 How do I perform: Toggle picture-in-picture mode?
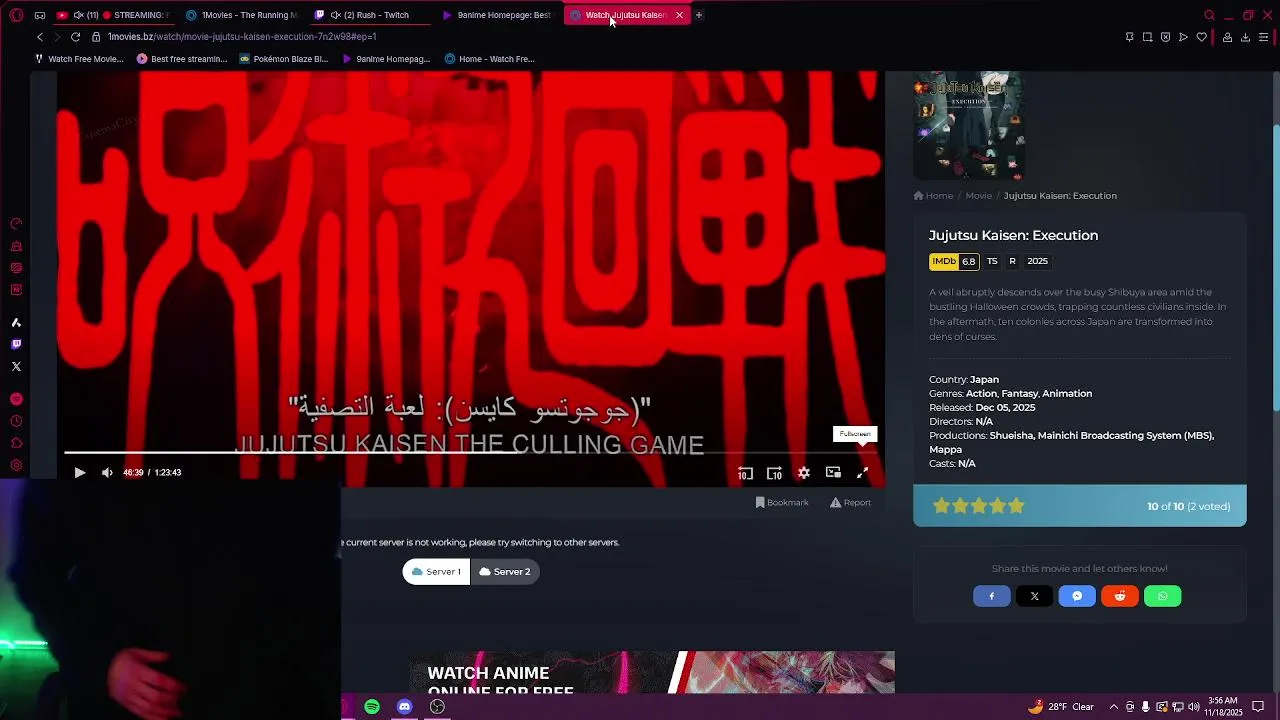pyautogui.click(x=833, y=473)
